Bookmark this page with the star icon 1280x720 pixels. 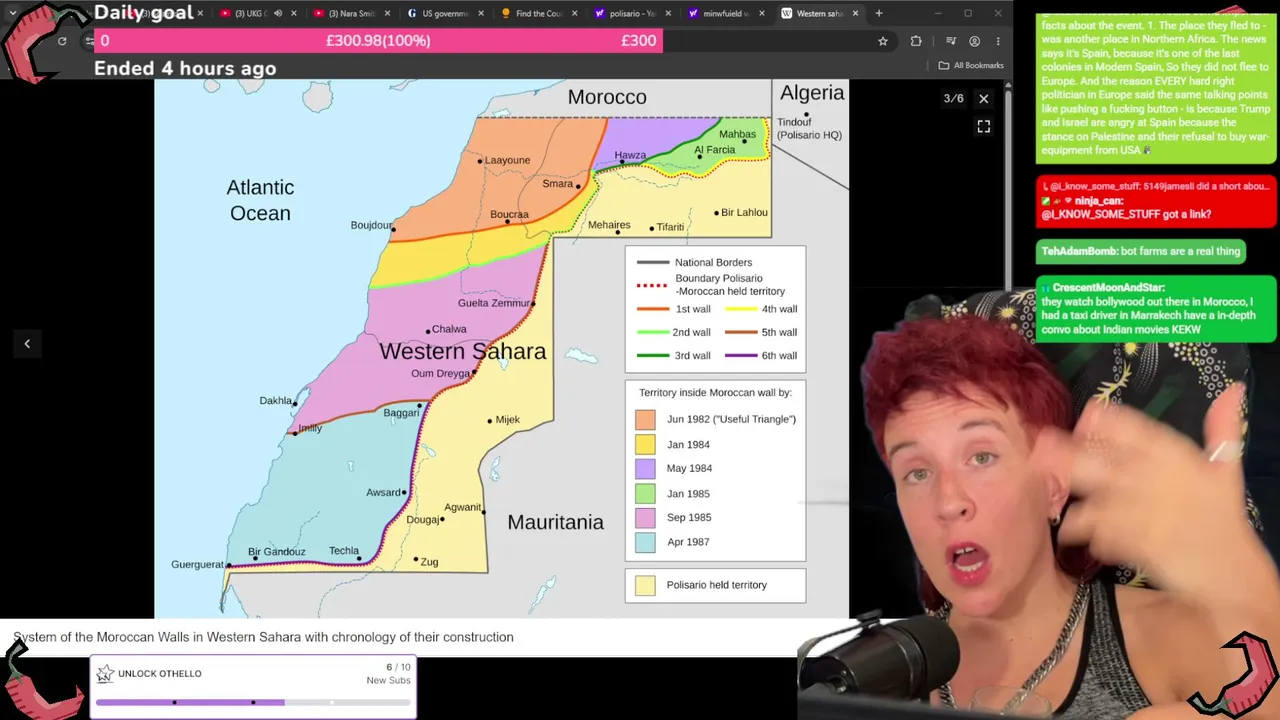(883, 41)
